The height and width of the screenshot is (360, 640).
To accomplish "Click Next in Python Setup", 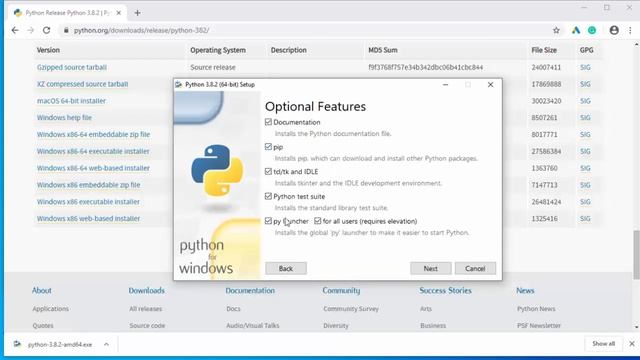I will pyautogui.click(x=431, y=268).
